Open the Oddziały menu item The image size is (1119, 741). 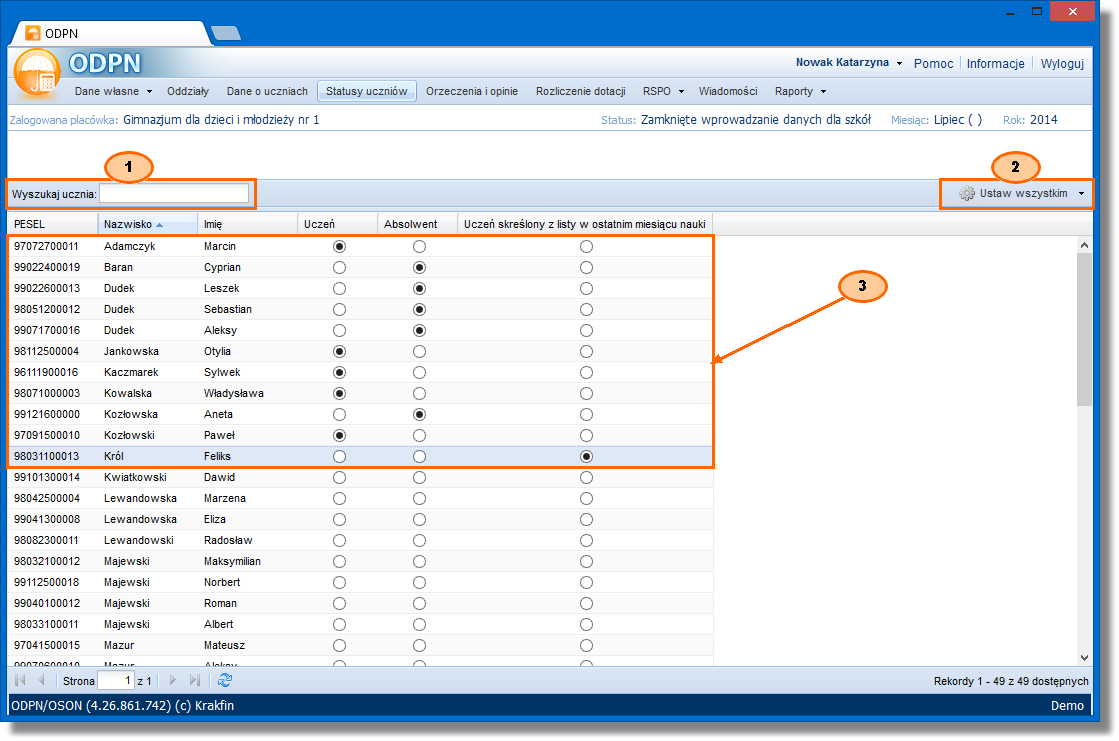(x=188, y=91)
